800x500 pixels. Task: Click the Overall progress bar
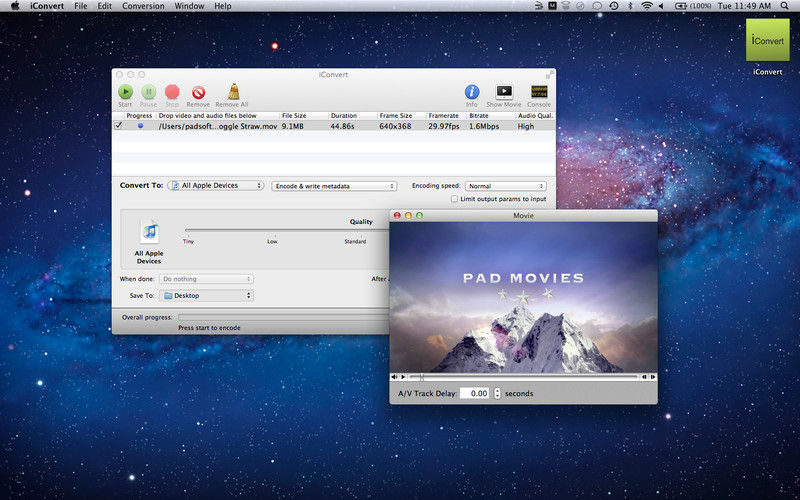[x=283, y=317]
